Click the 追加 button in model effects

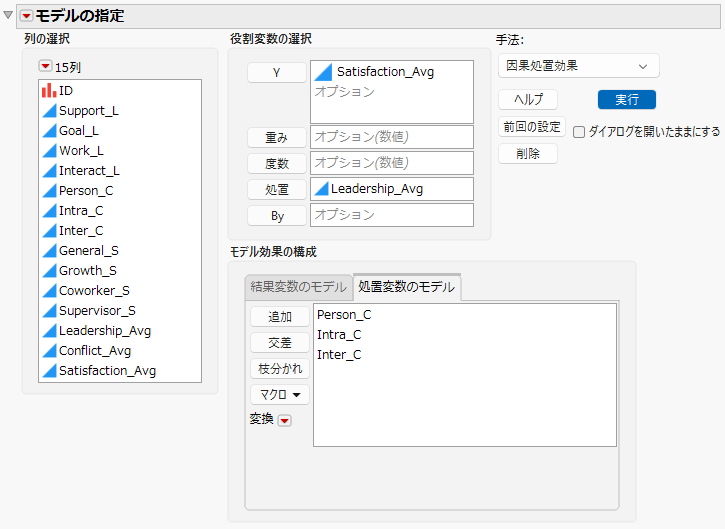pyautogui.click(x=280, y=317)
